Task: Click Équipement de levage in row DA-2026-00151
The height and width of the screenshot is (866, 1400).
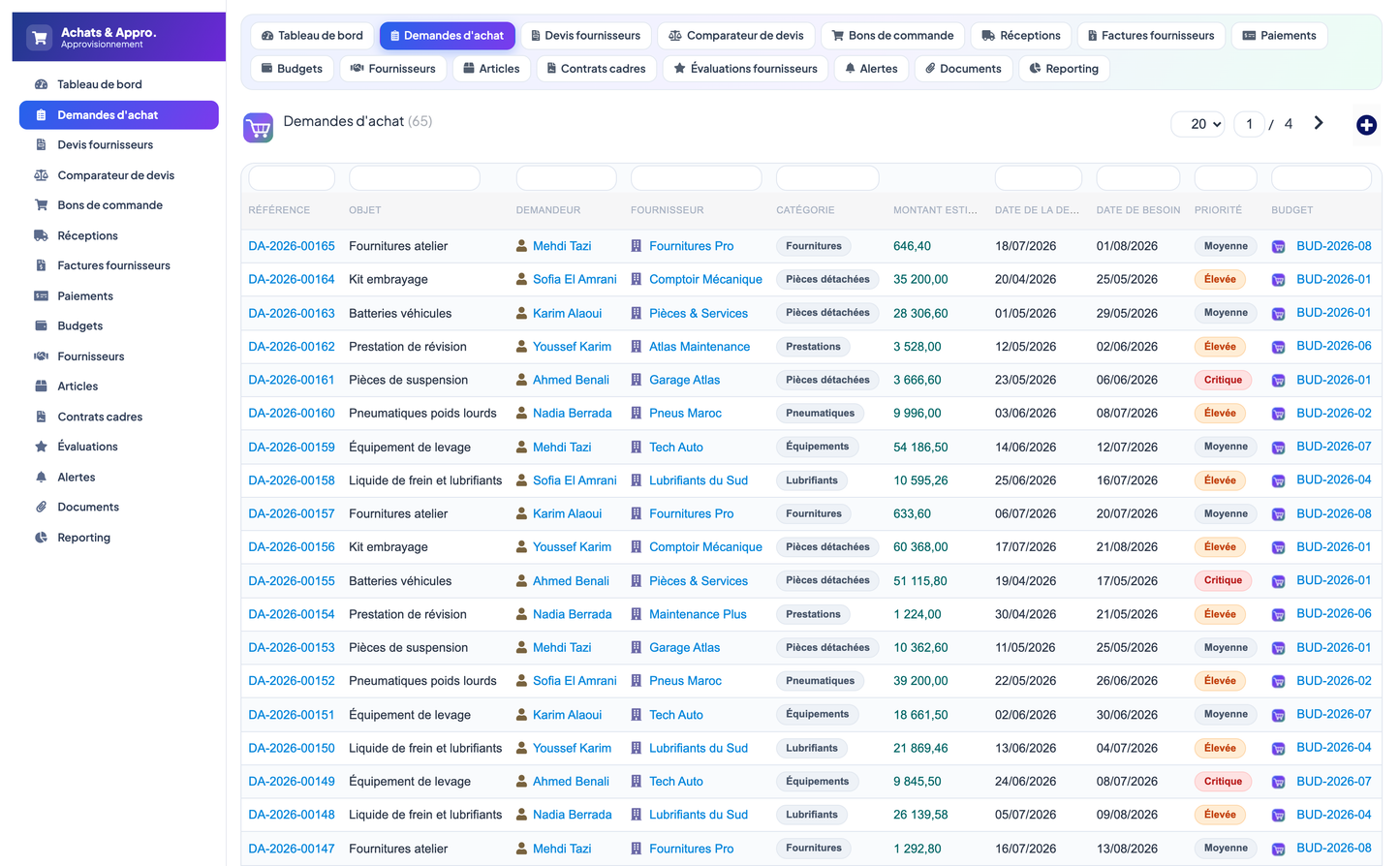Action: (410, 715)
